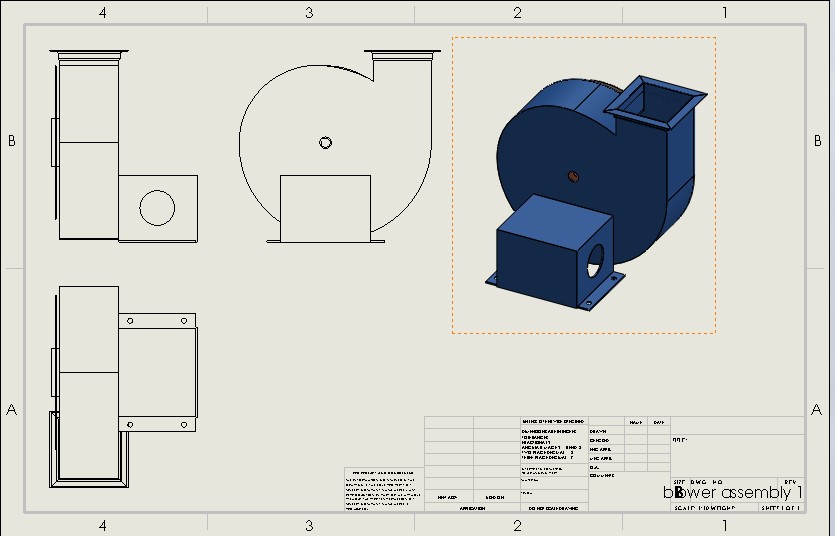835x536 pixels.
Task: Click circular motor opening in upper-left side view
Action: pos(157,208)
